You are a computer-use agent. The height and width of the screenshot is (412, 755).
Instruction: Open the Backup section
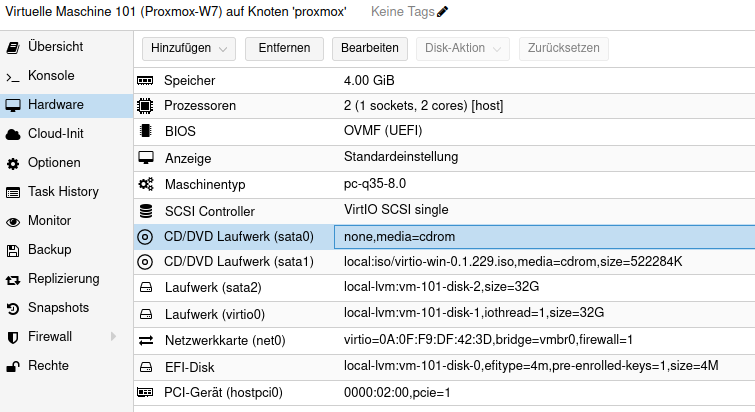(x=49, y=250)
